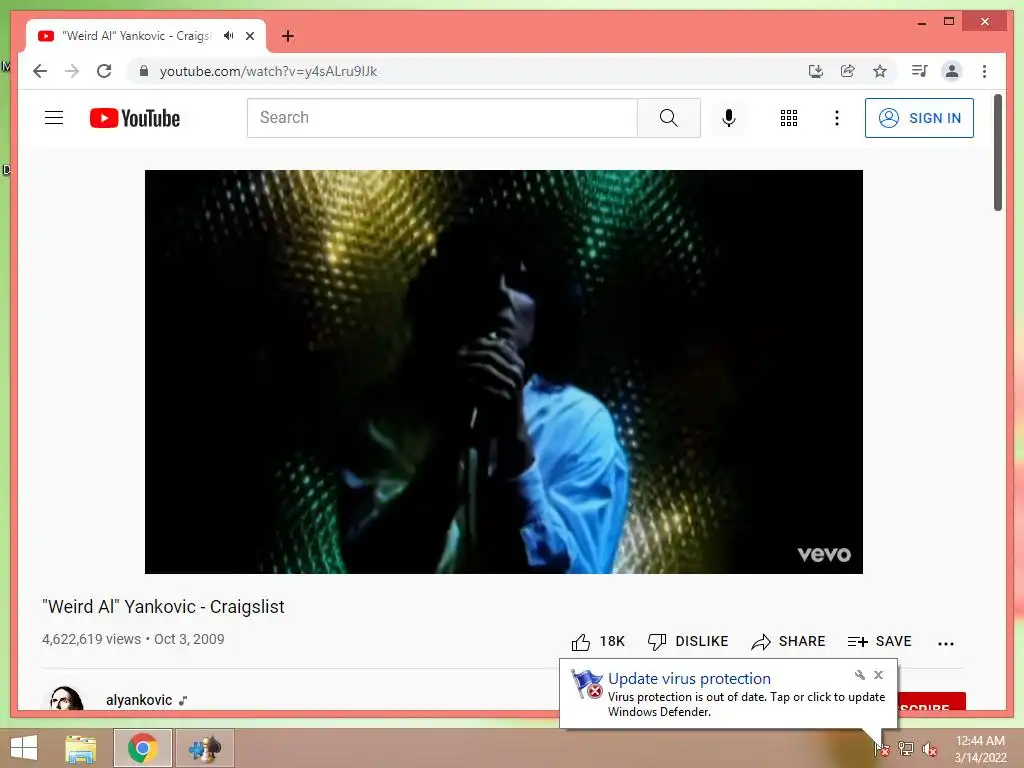Viewport: 1024px width, 768px height.
Task: Open notification options wrench icon
Action: (x=859, y=675)
